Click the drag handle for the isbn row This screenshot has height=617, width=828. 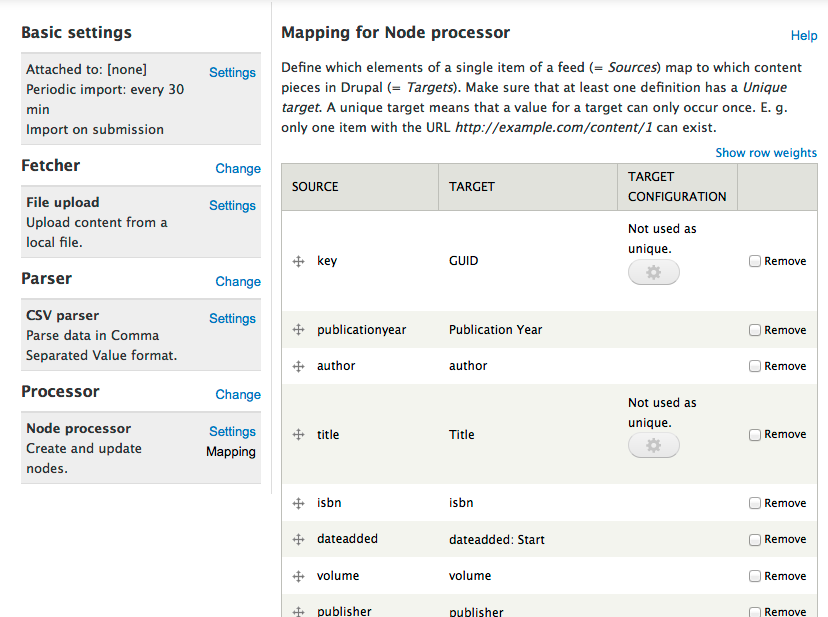[298, 503]
